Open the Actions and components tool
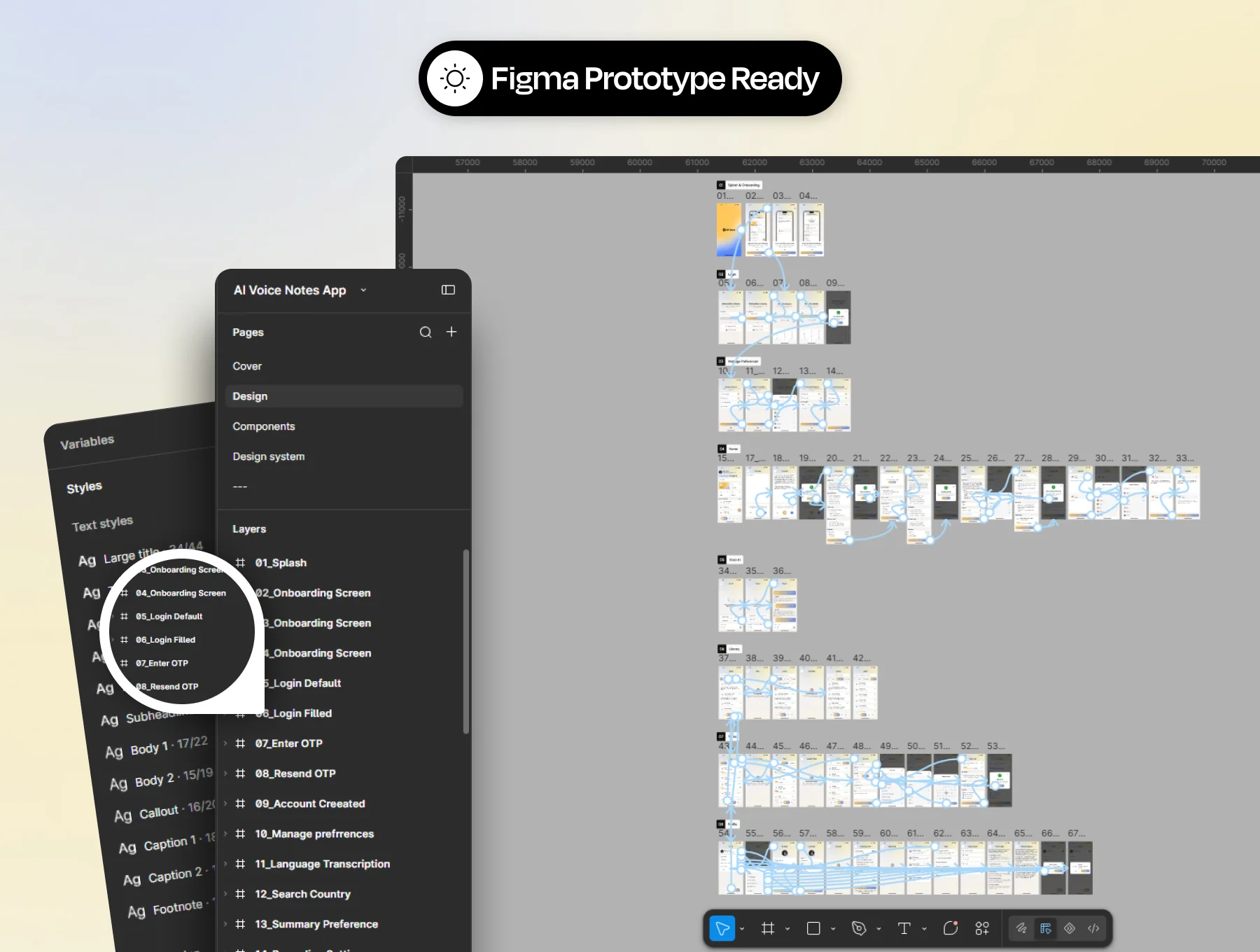The height and width of the screenshot is (952, 1260). [982, 928]
